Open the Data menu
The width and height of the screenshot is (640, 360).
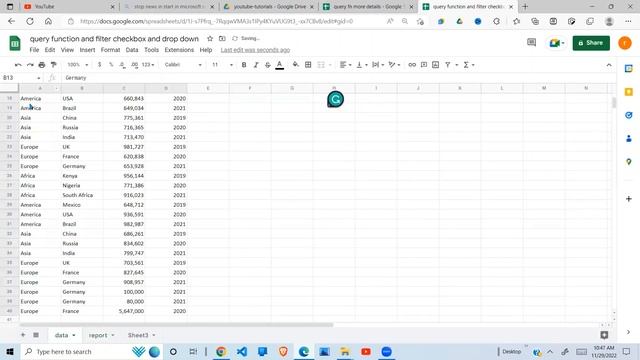[x=132, y=50]
